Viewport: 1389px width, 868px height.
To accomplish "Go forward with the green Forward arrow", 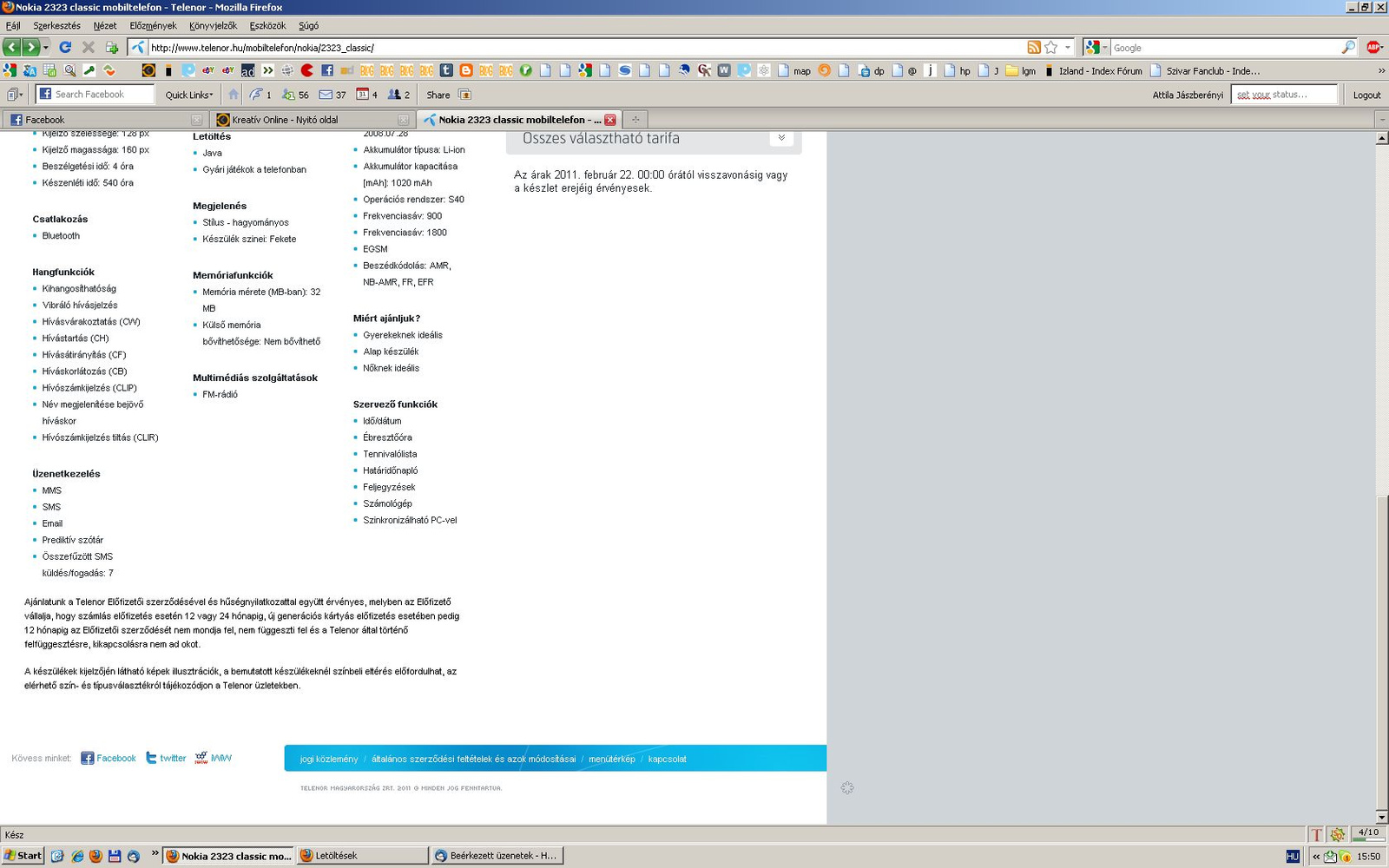I will coord(30,48).
